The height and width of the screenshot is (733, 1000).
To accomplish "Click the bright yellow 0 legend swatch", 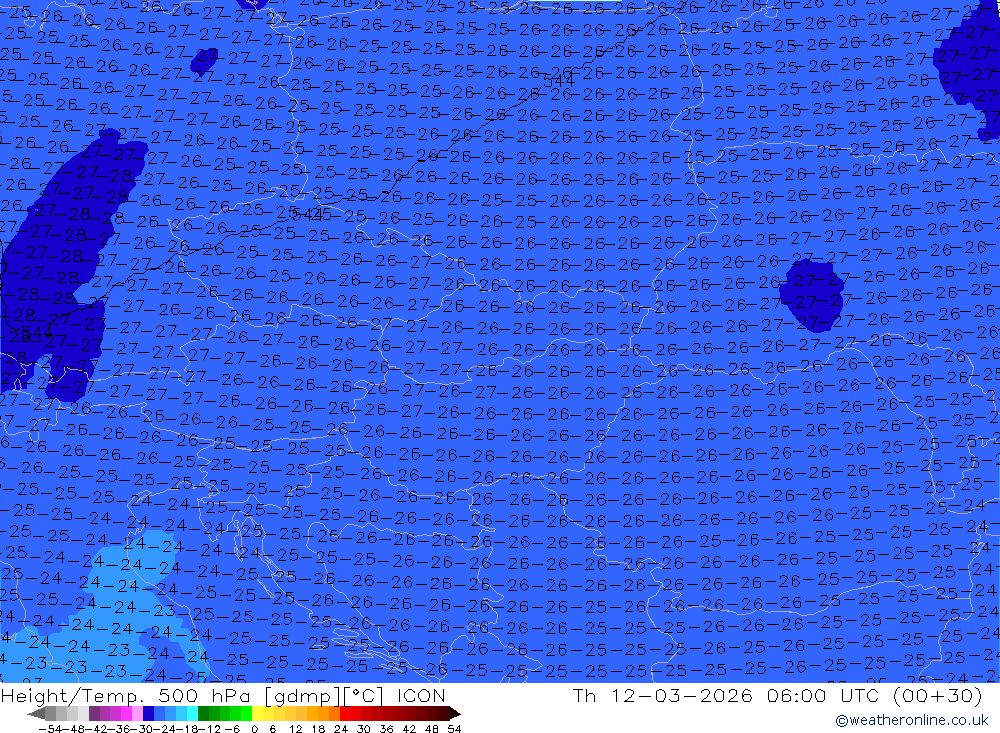I will coord(257,713).
